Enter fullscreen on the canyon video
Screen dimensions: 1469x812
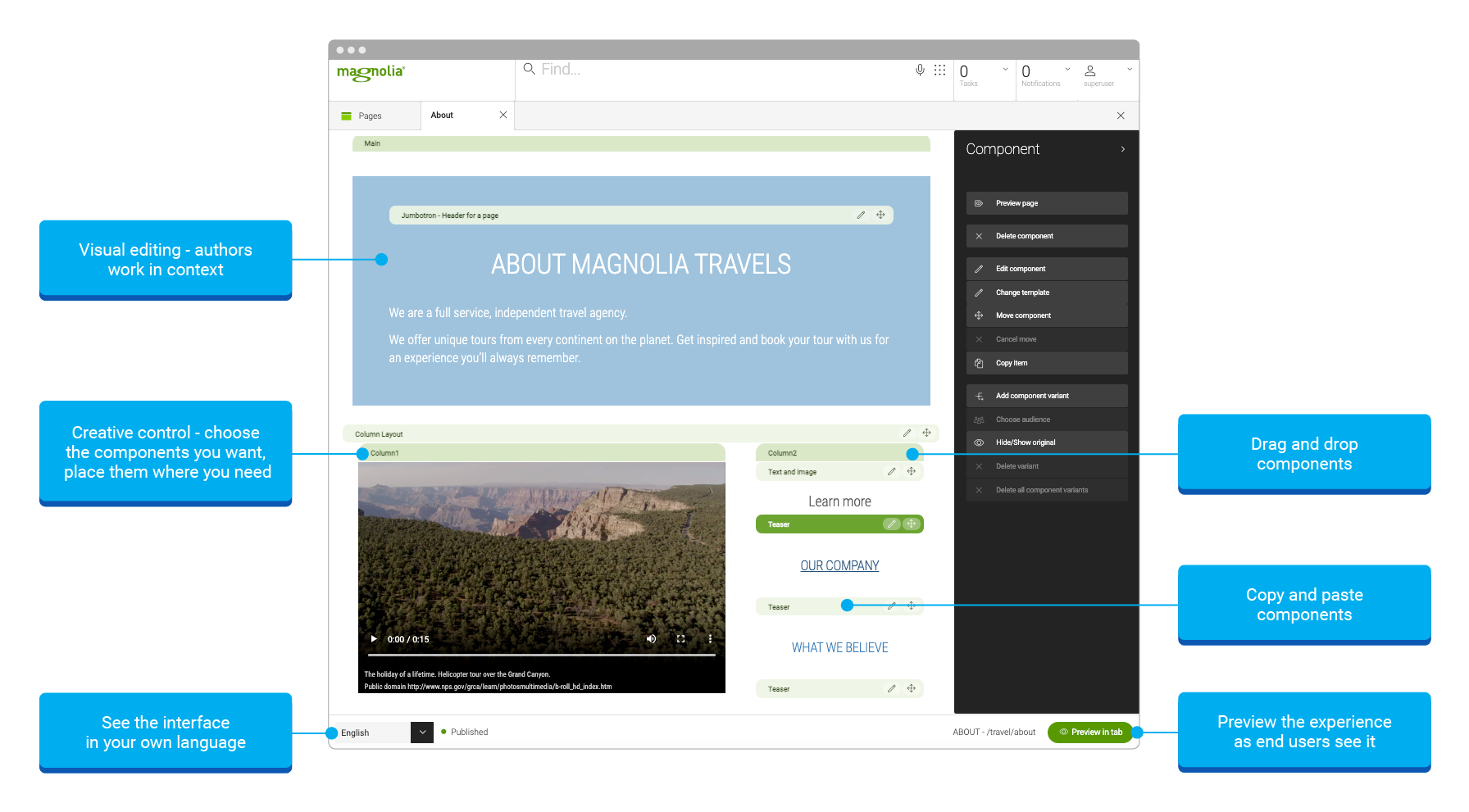click(x=680, y=639)
